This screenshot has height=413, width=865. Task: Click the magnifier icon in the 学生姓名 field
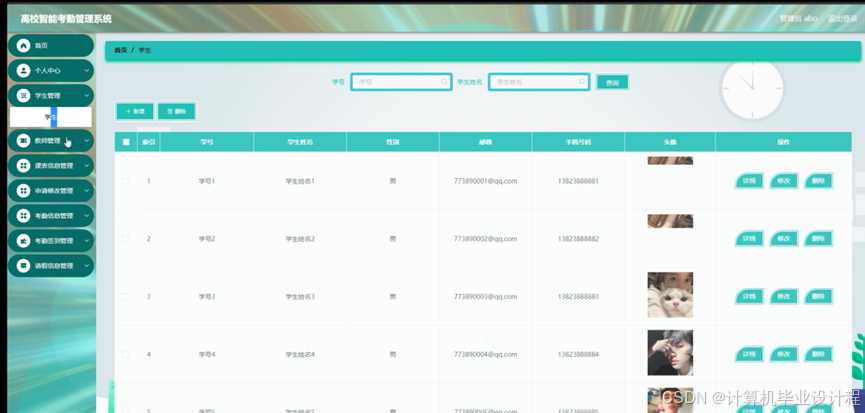(582, 82)
